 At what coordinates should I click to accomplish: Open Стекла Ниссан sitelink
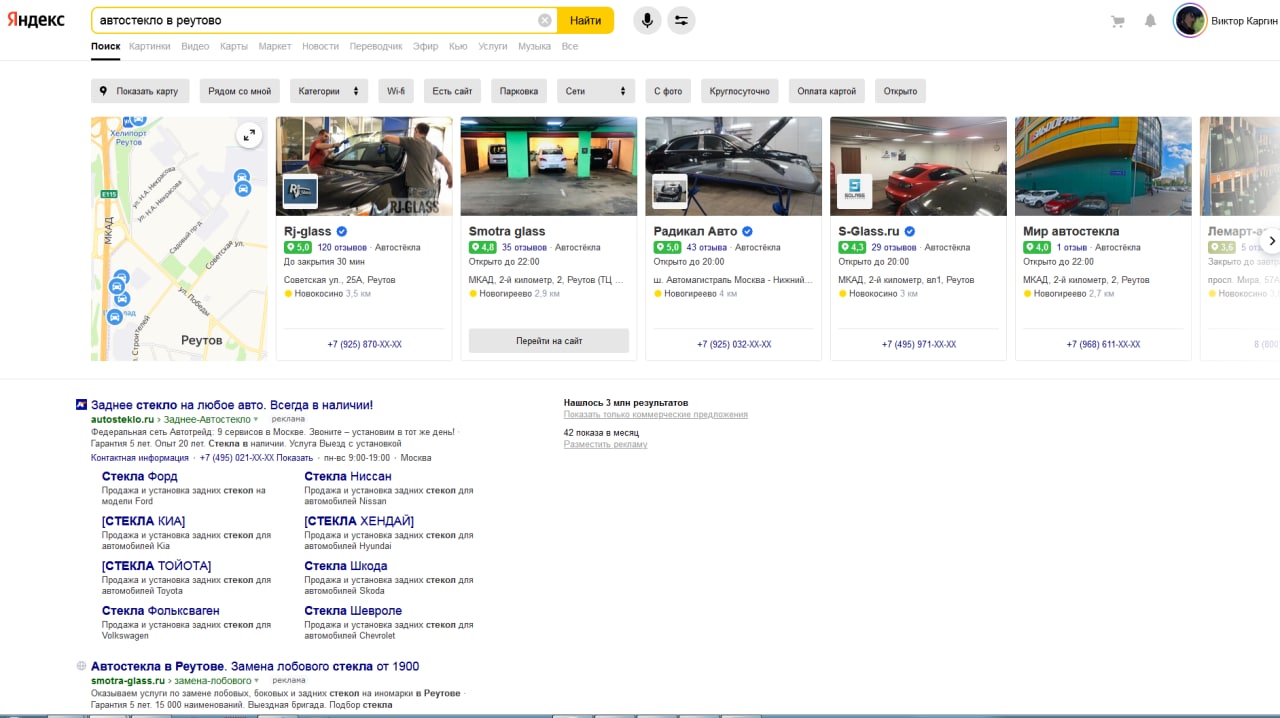coord(348,476)
